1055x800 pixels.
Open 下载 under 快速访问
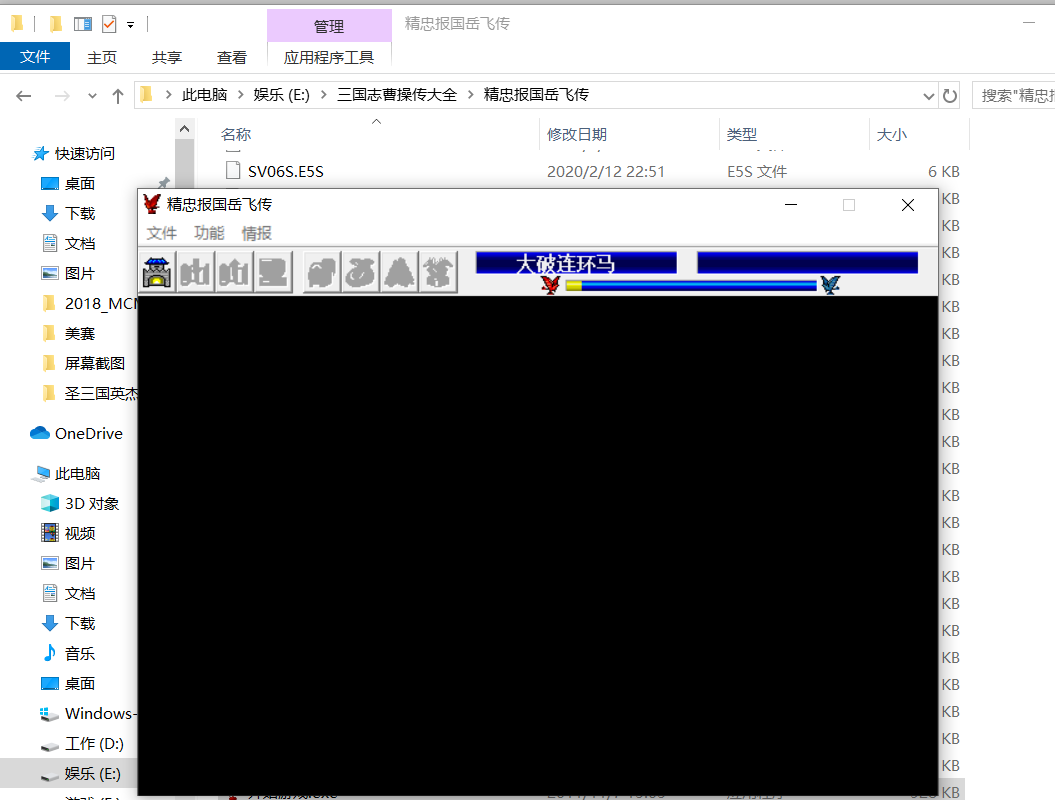click(79, 214)
